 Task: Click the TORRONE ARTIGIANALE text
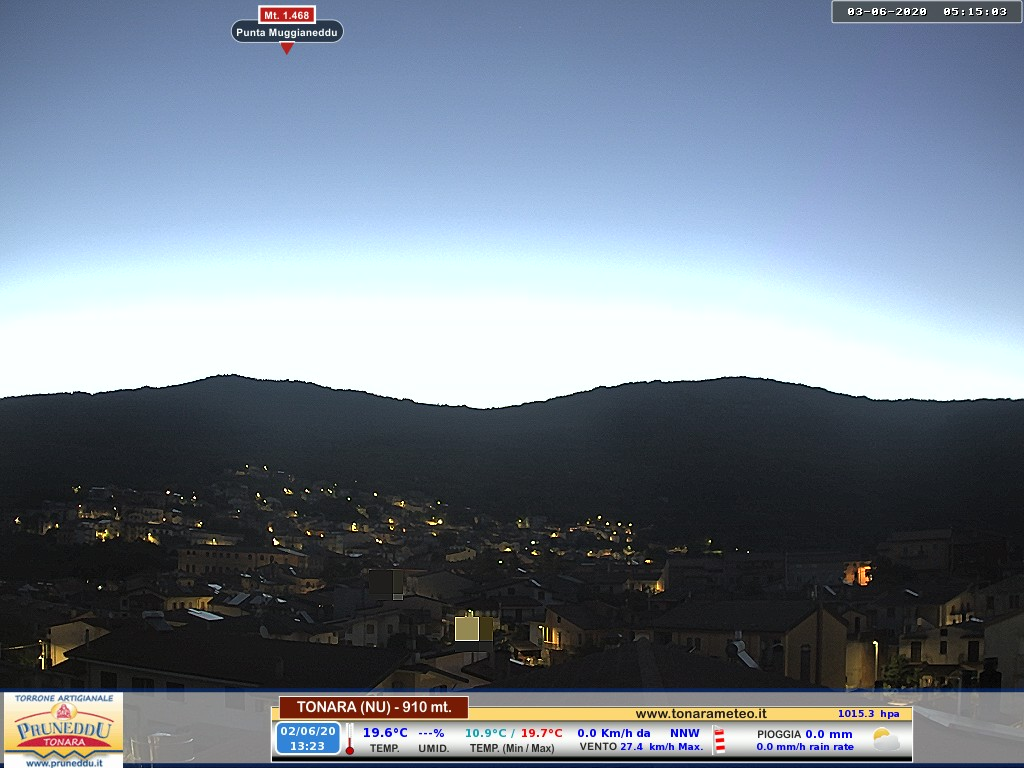[x=63, y=698]
